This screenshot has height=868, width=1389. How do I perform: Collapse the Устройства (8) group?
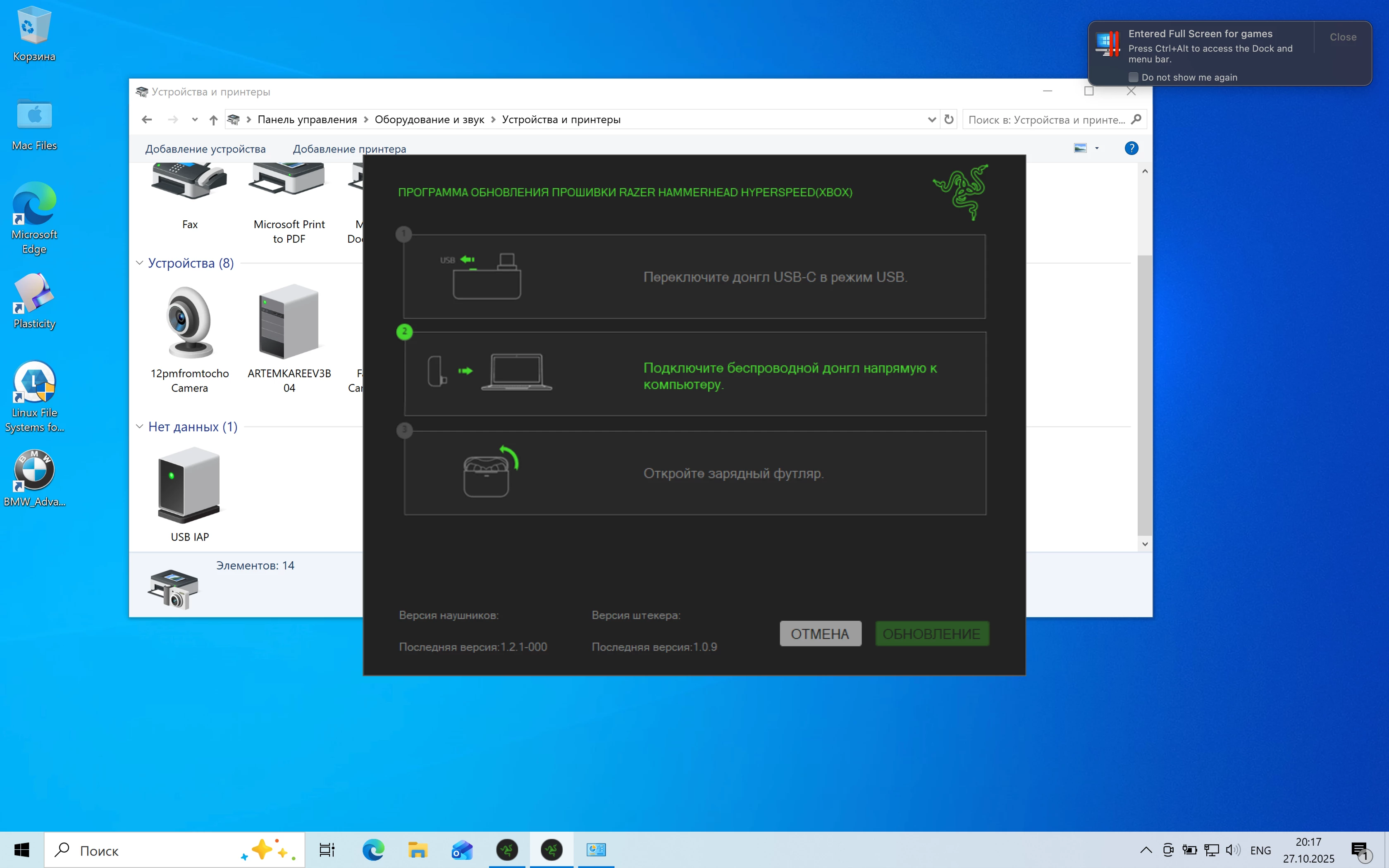(x=139, y=263)
